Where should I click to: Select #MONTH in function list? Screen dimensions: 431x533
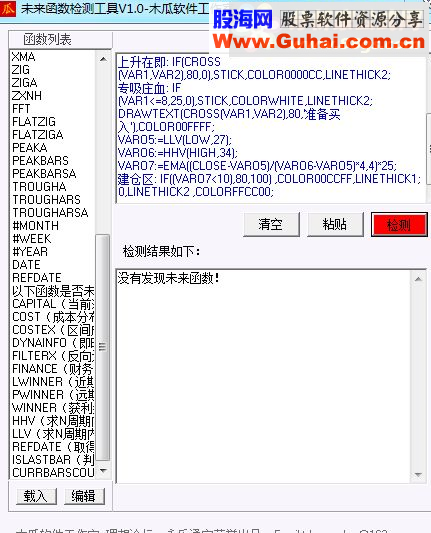tap(35, 225)
